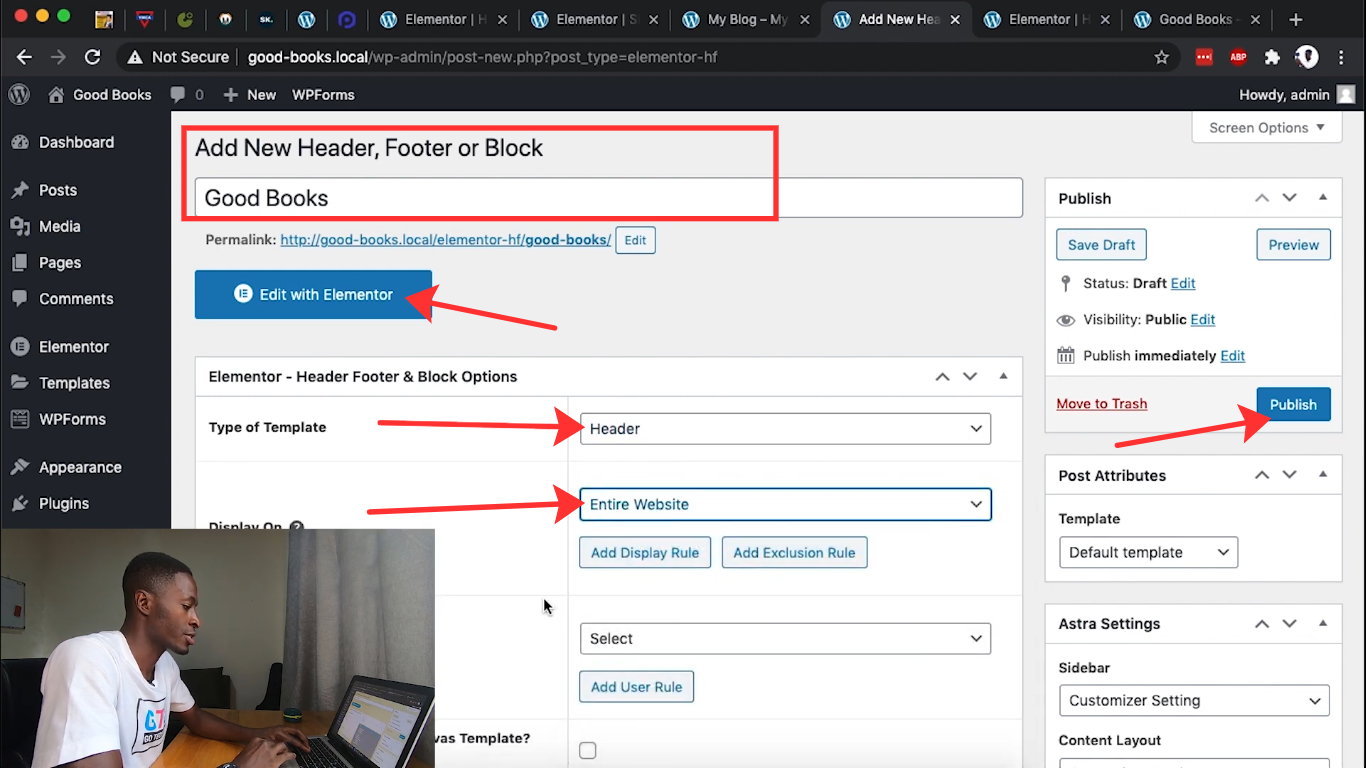Go back using the browser back arrow
The height and width of the screenshot is (768, 1366).
(25, 57)
